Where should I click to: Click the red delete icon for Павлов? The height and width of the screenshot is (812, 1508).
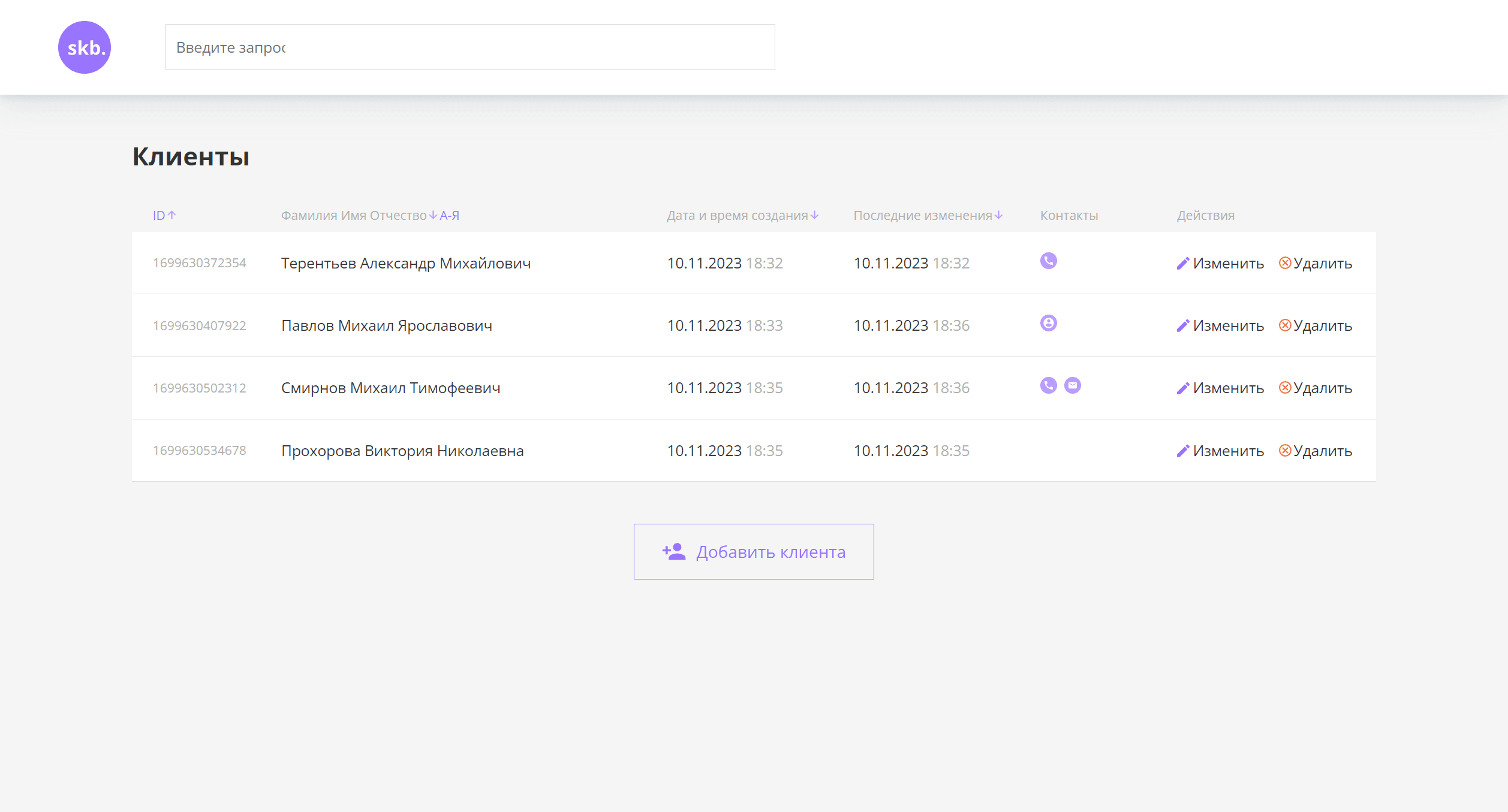[1284, 325]
